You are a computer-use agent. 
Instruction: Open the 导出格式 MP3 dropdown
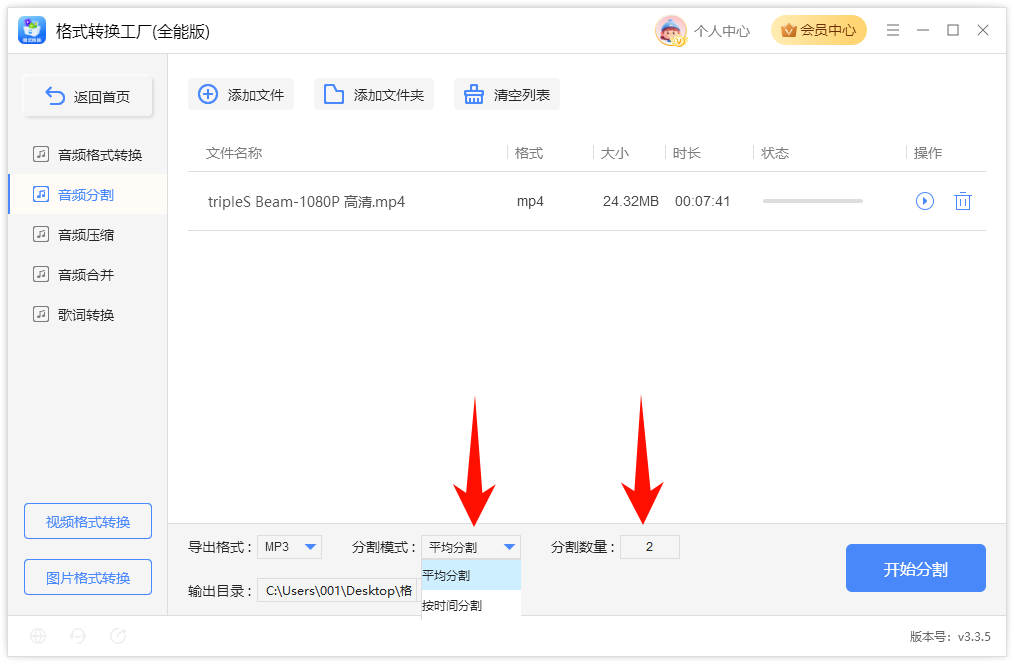pos(289,547)
